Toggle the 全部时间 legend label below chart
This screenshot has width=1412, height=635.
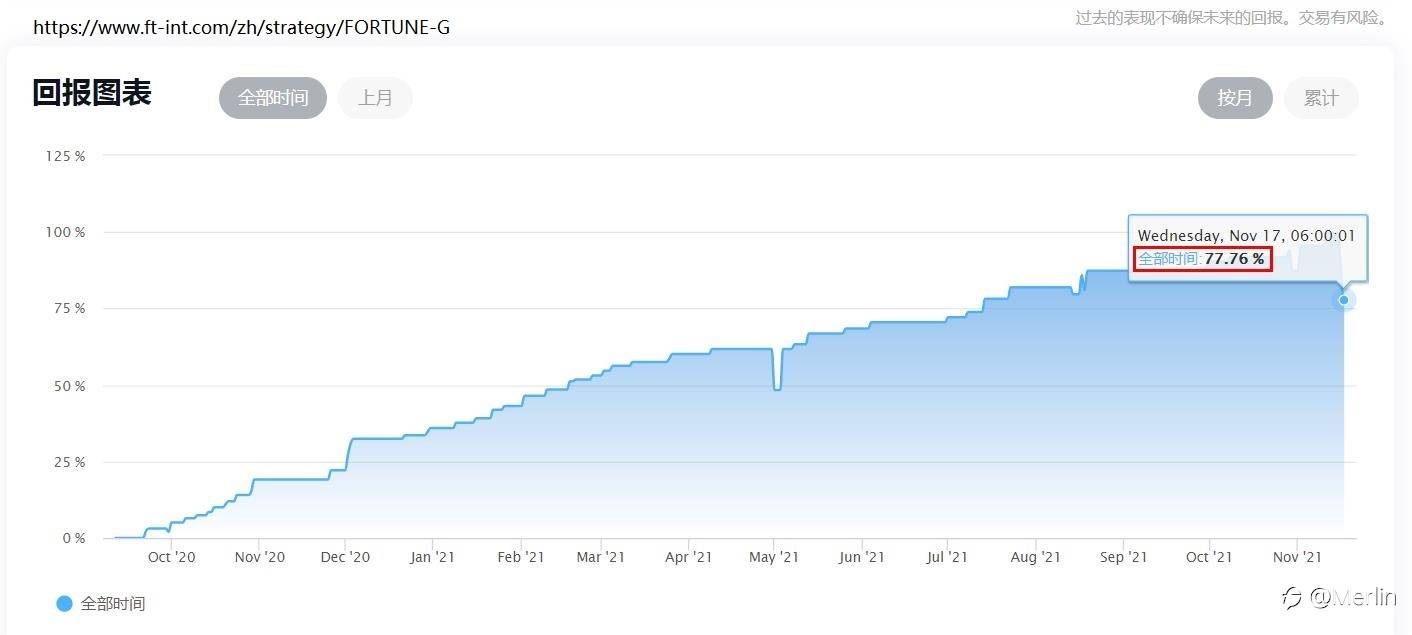(113, 604)
